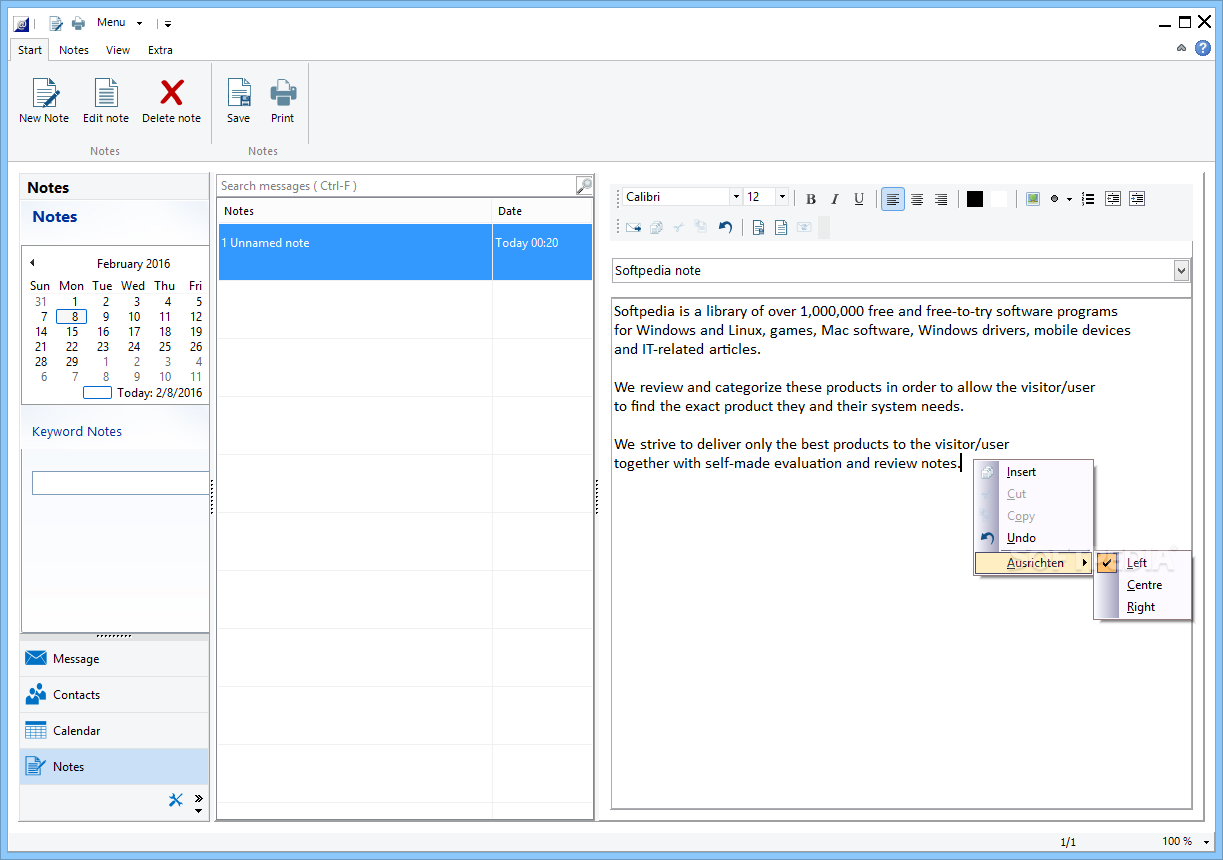Click the black text color swatch
Viewport: 1223px width, 860px height.
tap(975, 199)
